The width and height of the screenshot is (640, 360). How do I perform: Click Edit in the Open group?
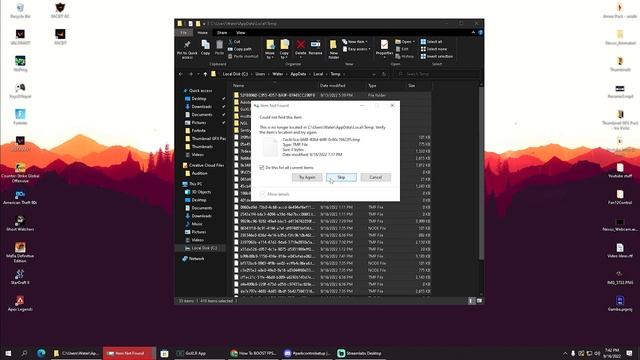click(x=402, y=49)
